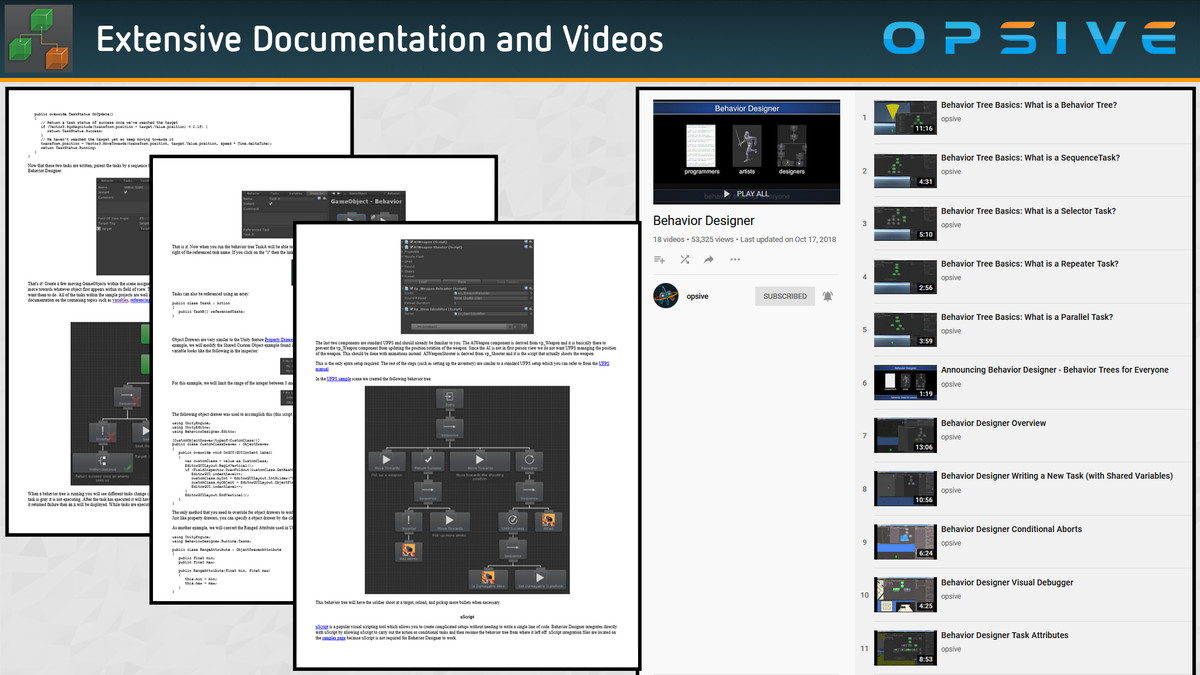
Task: Click the 'Behavior Designer' playlist title
Action: [704, 220]
